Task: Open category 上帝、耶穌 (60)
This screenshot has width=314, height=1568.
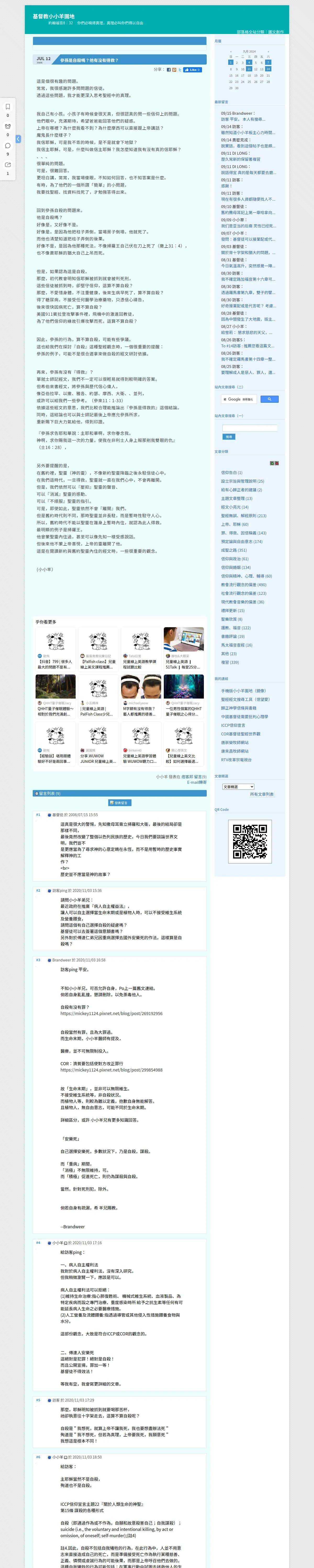Action: click(x=235, y=524)
